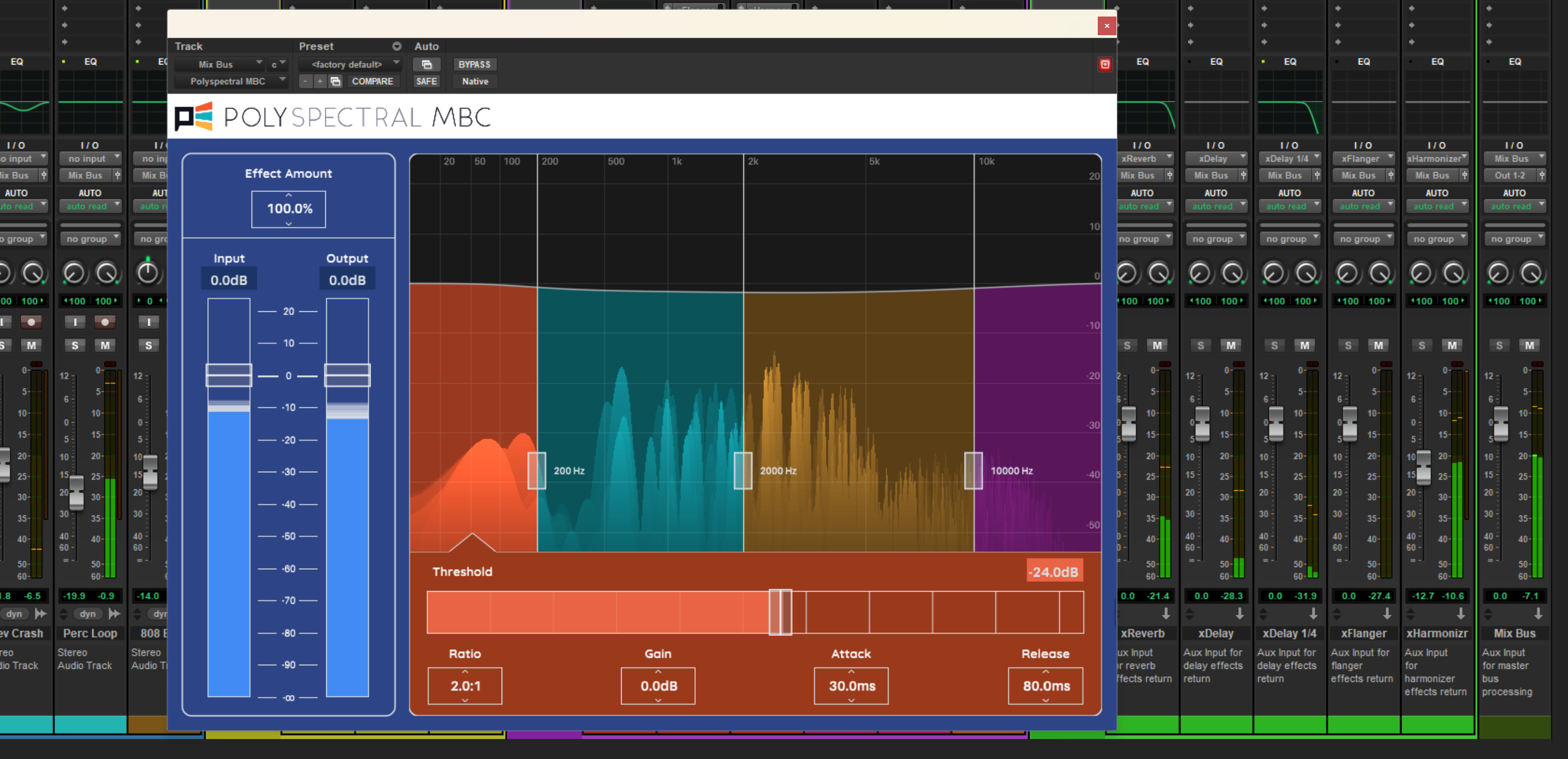Expand the no group dropdown on the Mix Bus strip
This screenshot has width=1568, height=759.
click(x=1515, y=238)
